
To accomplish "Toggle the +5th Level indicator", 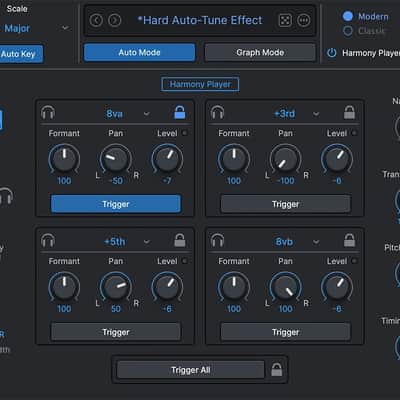I will click(x=184, y=261).
